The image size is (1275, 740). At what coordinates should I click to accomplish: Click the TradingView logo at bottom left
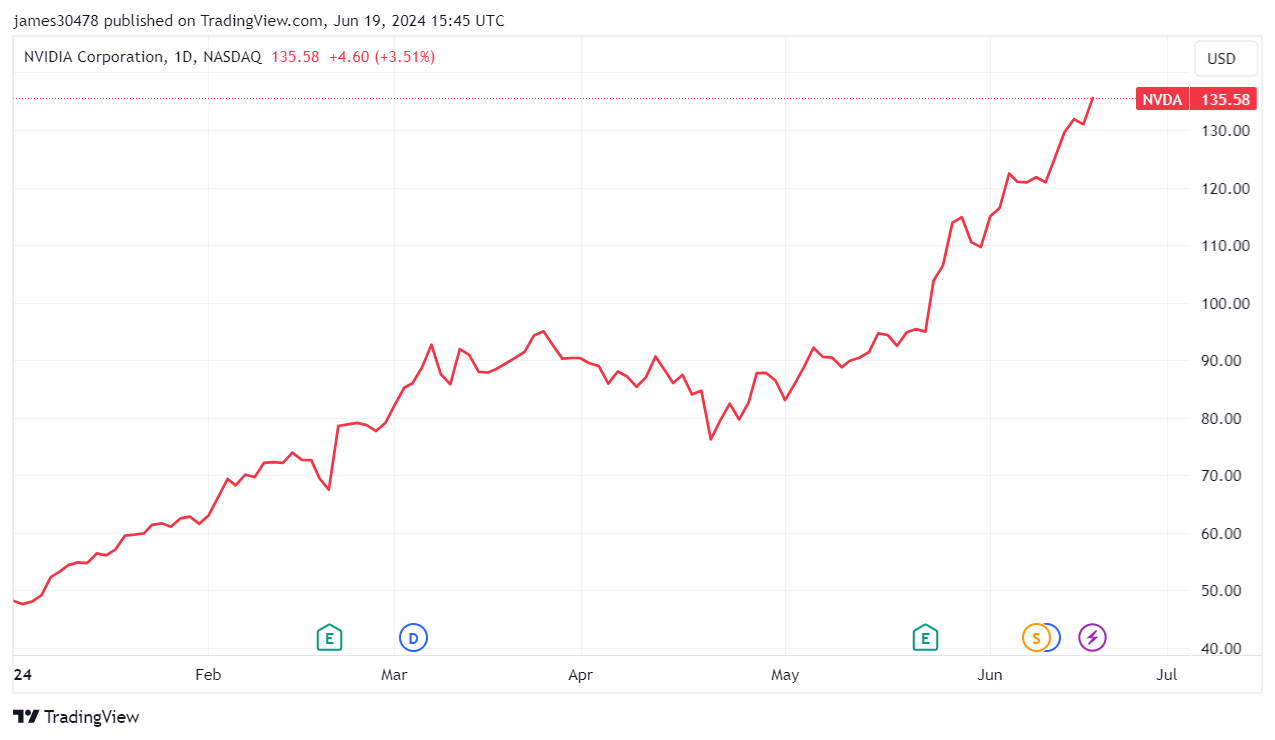point(76,716)
